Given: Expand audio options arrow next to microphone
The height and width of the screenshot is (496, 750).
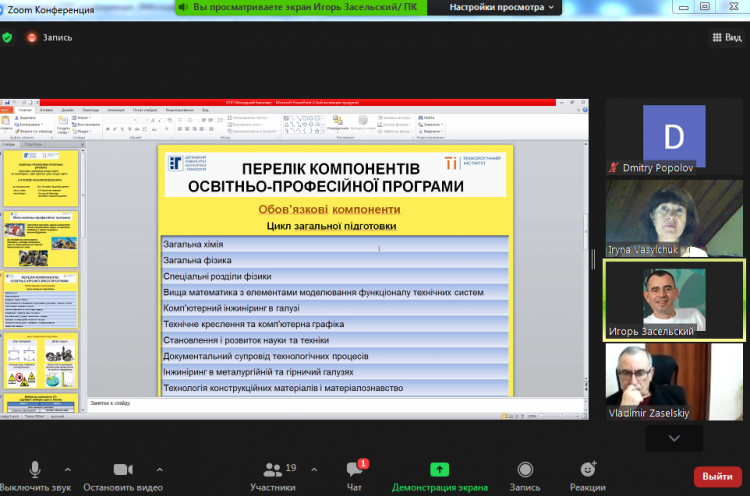Looking at the screenshot, I should (x=68, y=469).
